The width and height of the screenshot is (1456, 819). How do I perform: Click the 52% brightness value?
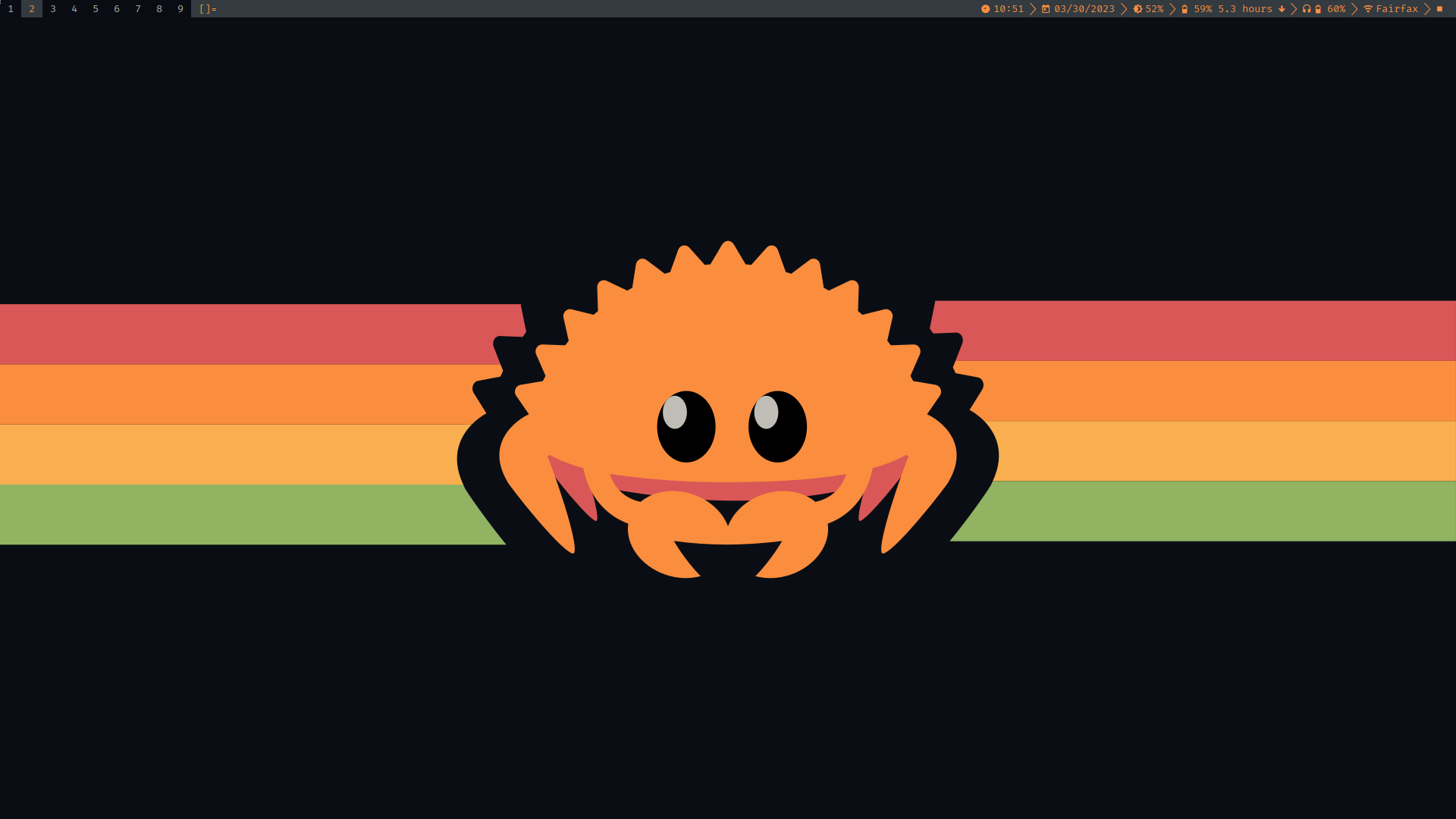click(1154, 9)
